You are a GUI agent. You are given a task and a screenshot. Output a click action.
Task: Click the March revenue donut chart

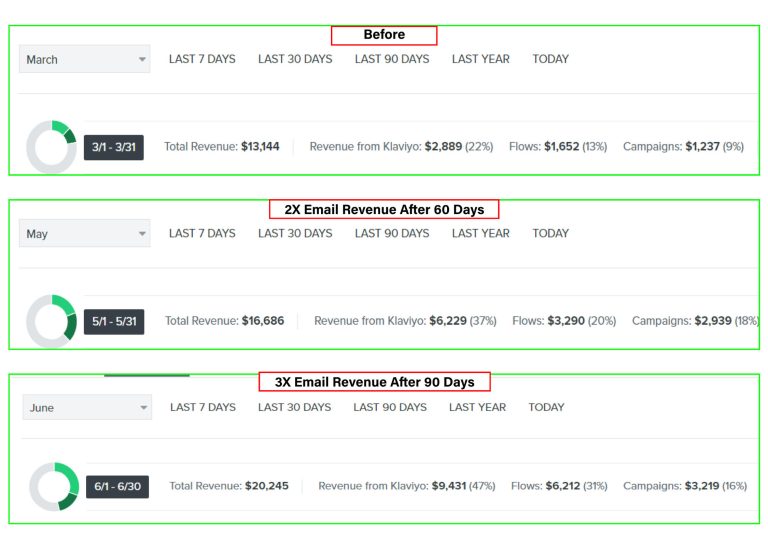click(51, 147)
